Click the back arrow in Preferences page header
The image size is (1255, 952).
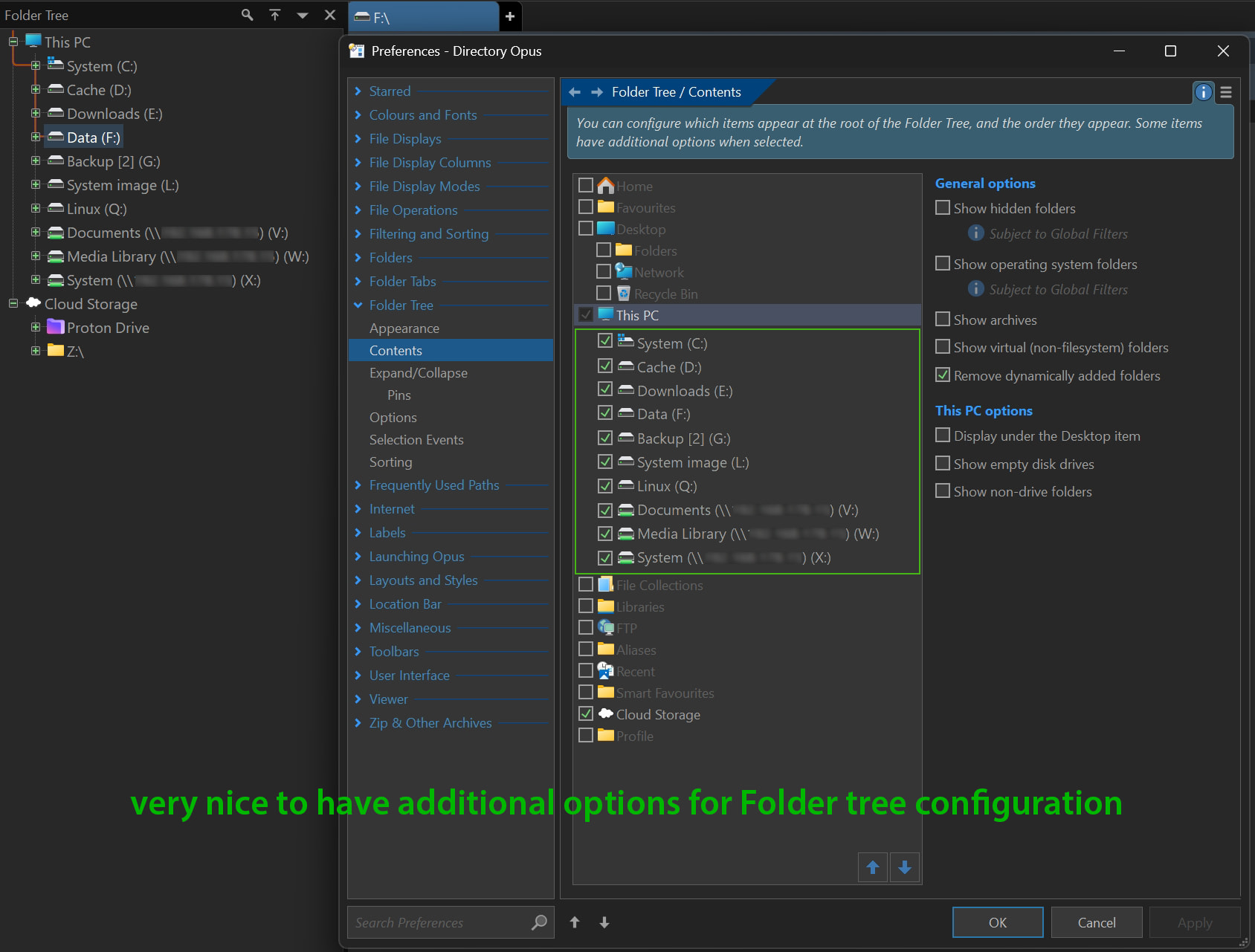point(575,92)
